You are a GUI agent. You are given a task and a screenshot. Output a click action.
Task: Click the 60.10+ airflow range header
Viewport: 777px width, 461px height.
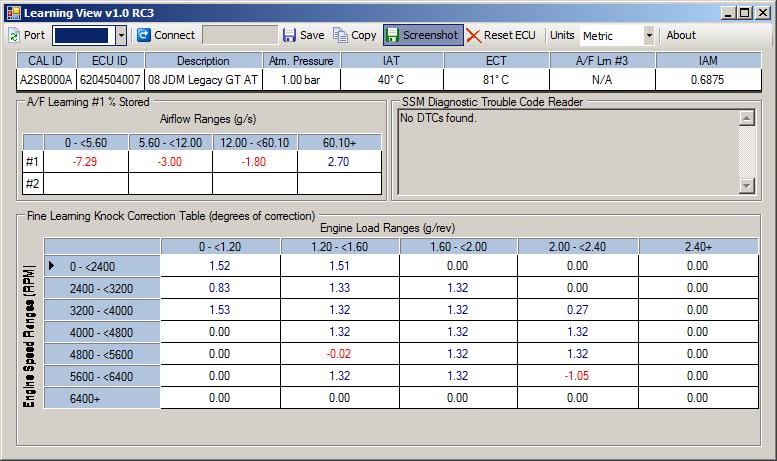(339, 143)
